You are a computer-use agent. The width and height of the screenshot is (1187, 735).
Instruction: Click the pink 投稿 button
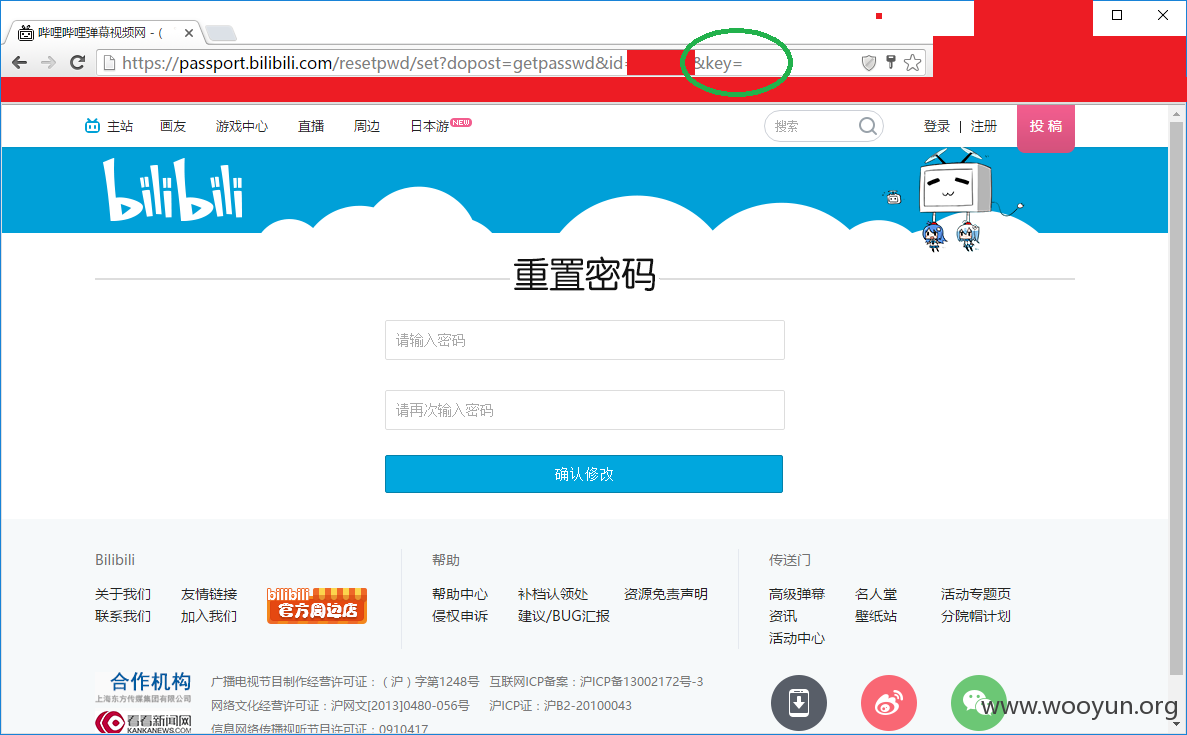coord(1045,127)
